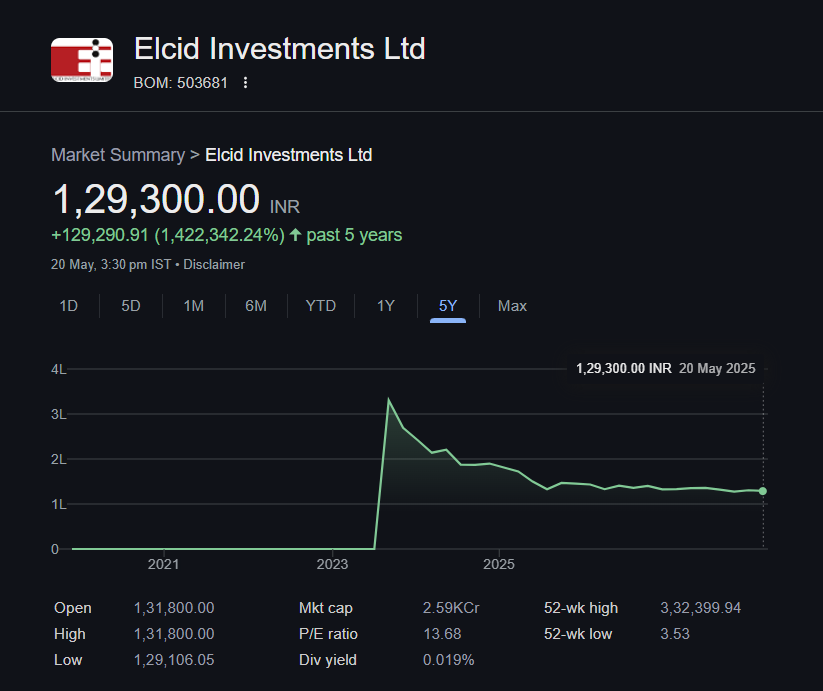Click the chart peak near 3L
This screenshot has width=823, height=691.
(388, 399)
